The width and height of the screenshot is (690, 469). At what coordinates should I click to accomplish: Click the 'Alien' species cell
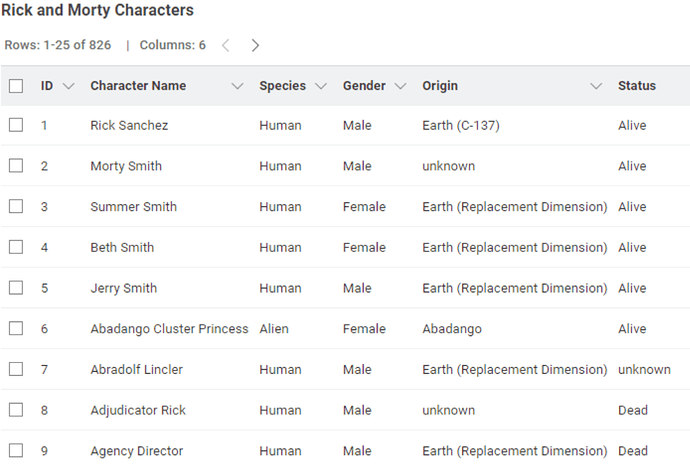click(x=274, y=329)
